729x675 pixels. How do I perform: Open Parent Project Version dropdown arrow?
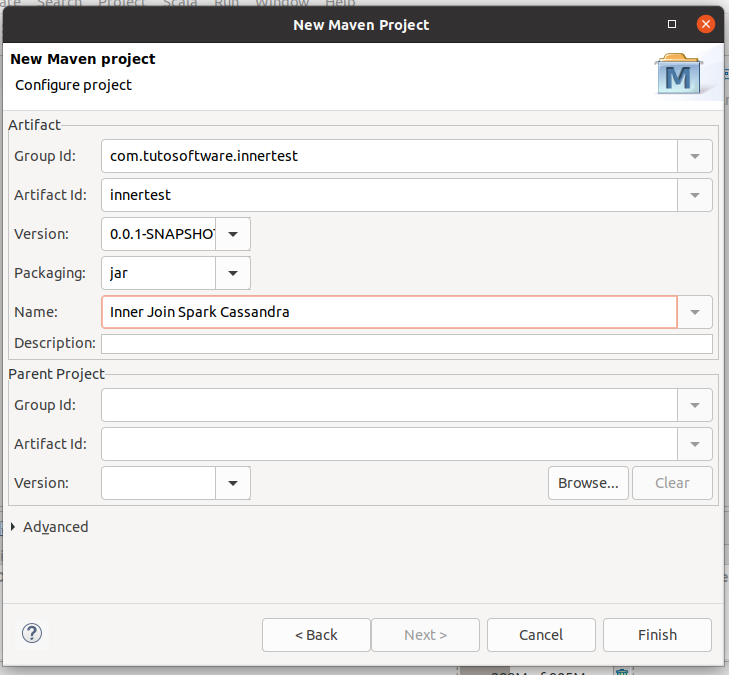pos(233,483)
